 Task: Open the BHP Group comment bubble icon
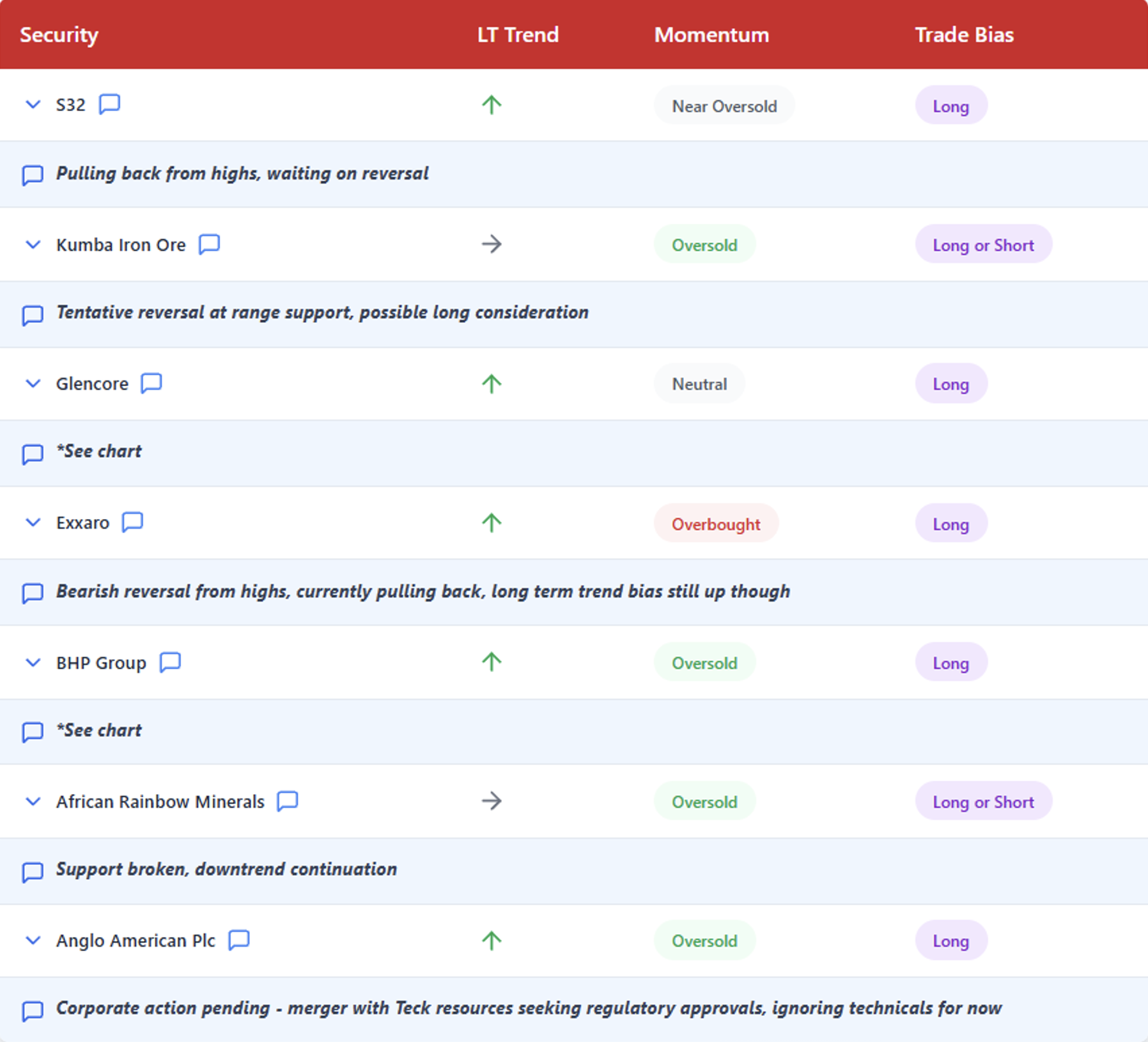170,662
